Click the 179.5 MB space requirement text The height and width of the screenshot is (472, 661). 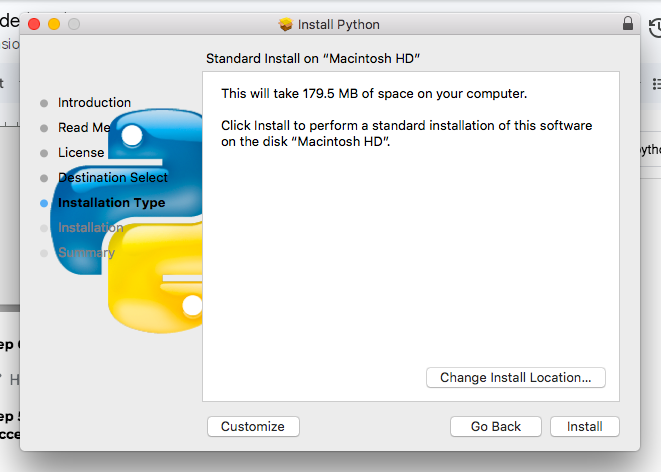[x=374, y=94]
